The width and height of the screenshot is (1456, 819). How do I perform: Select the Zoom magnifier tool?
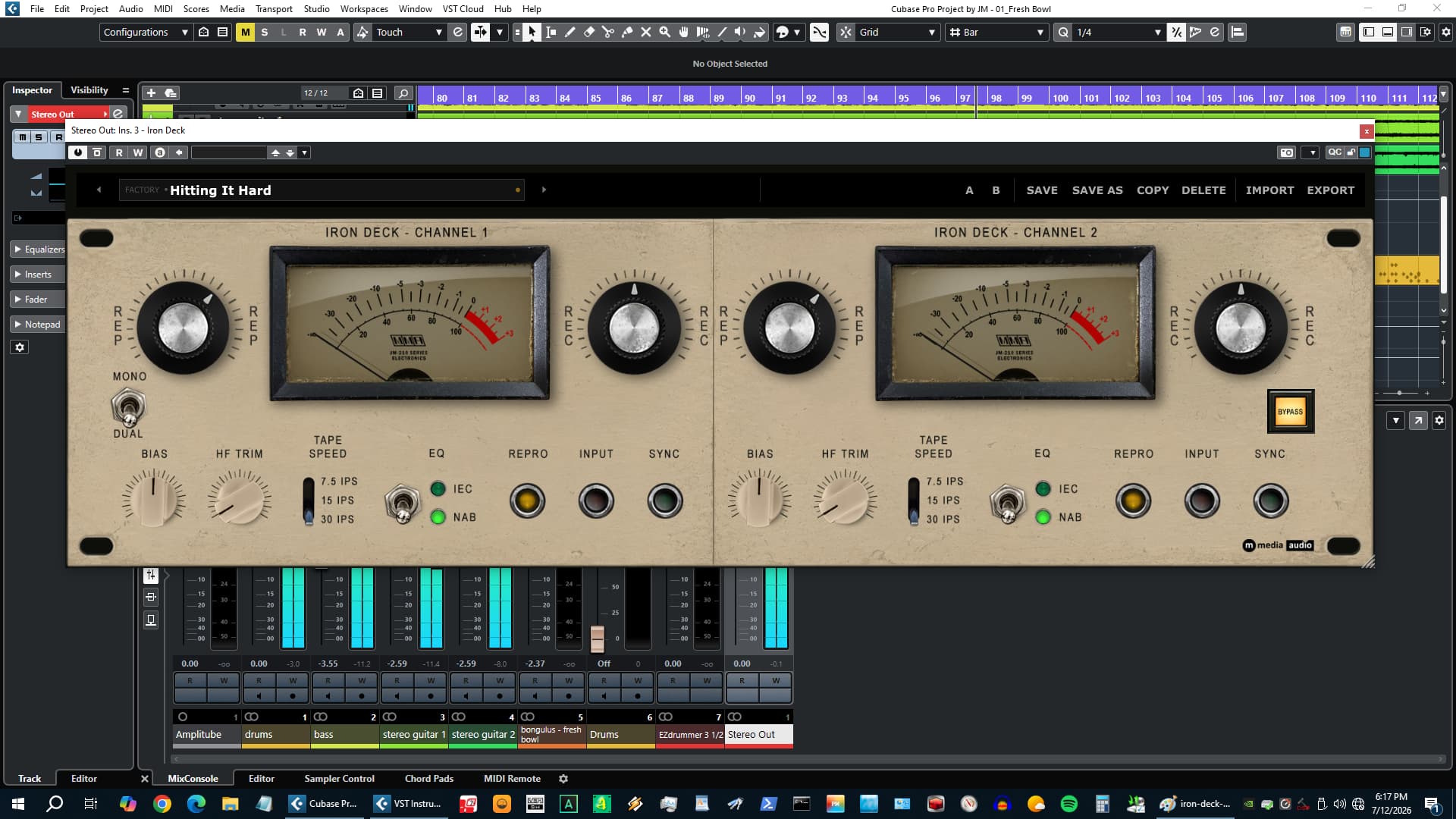pyautogui.click(x=665, y=32)
